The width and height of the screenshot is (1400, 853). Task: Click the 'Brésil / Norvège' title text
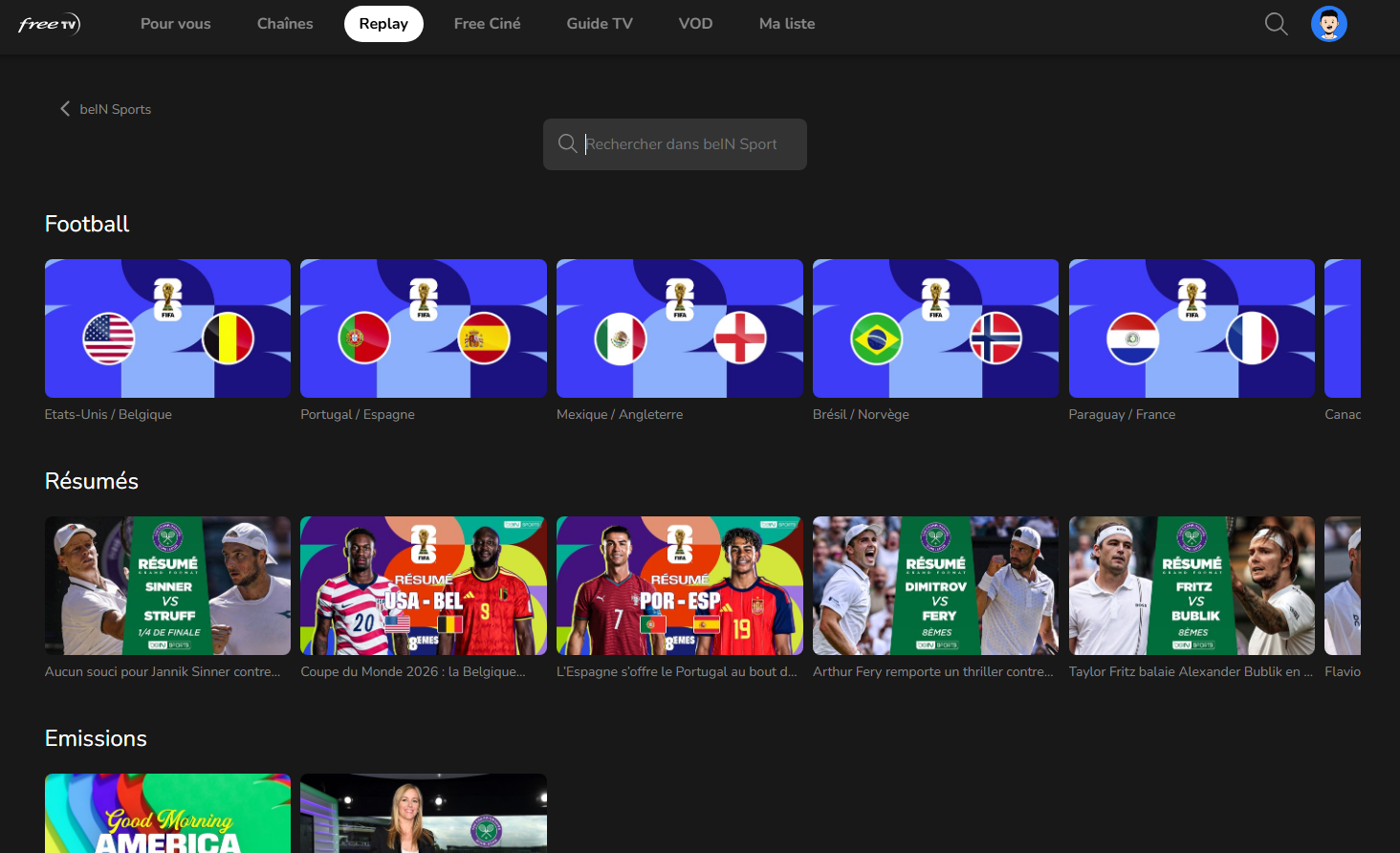pyautogui.click(x=861, y=414)
